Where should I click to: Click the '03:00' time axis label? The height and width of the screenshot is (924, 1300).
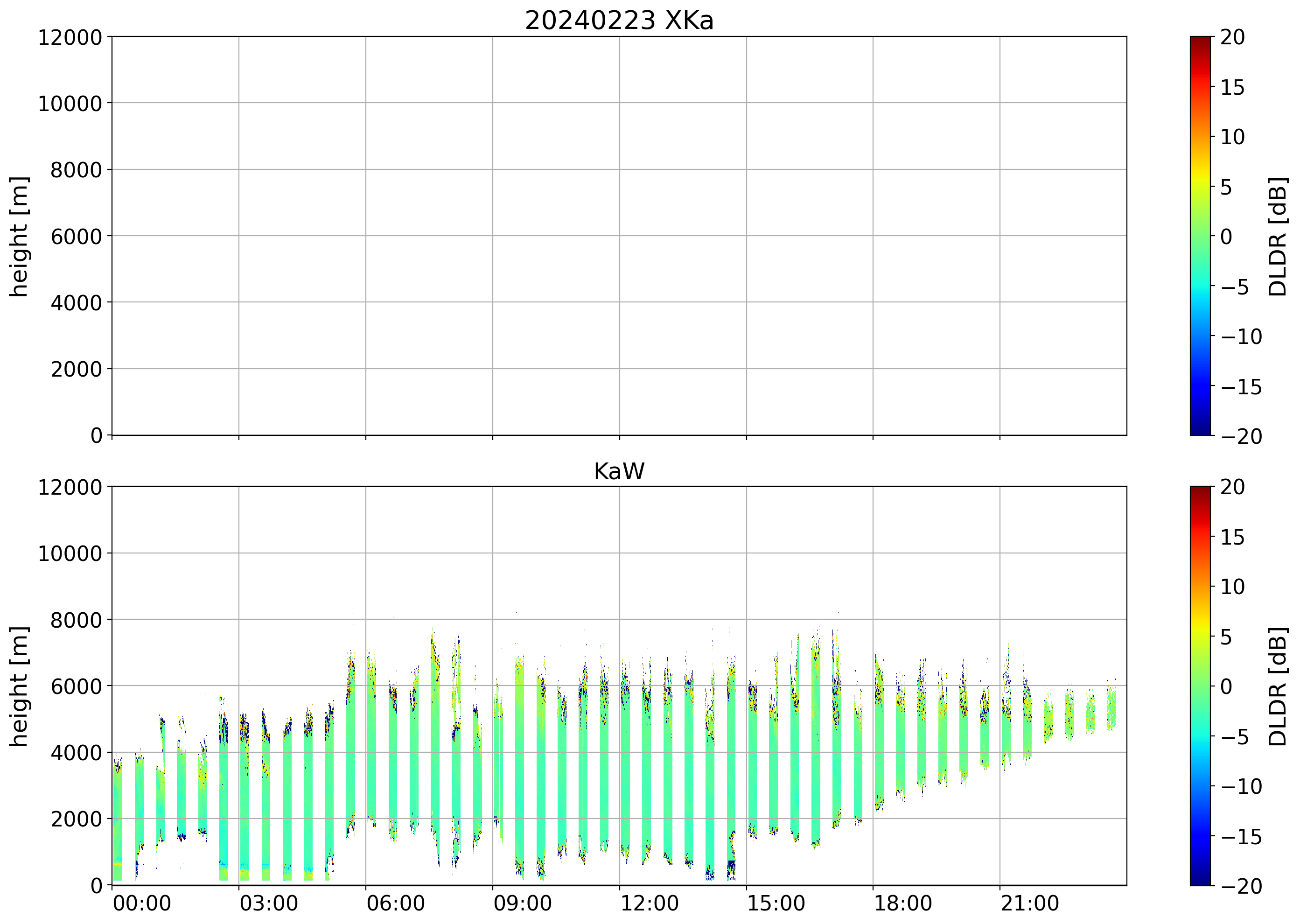tap(268, 903)
